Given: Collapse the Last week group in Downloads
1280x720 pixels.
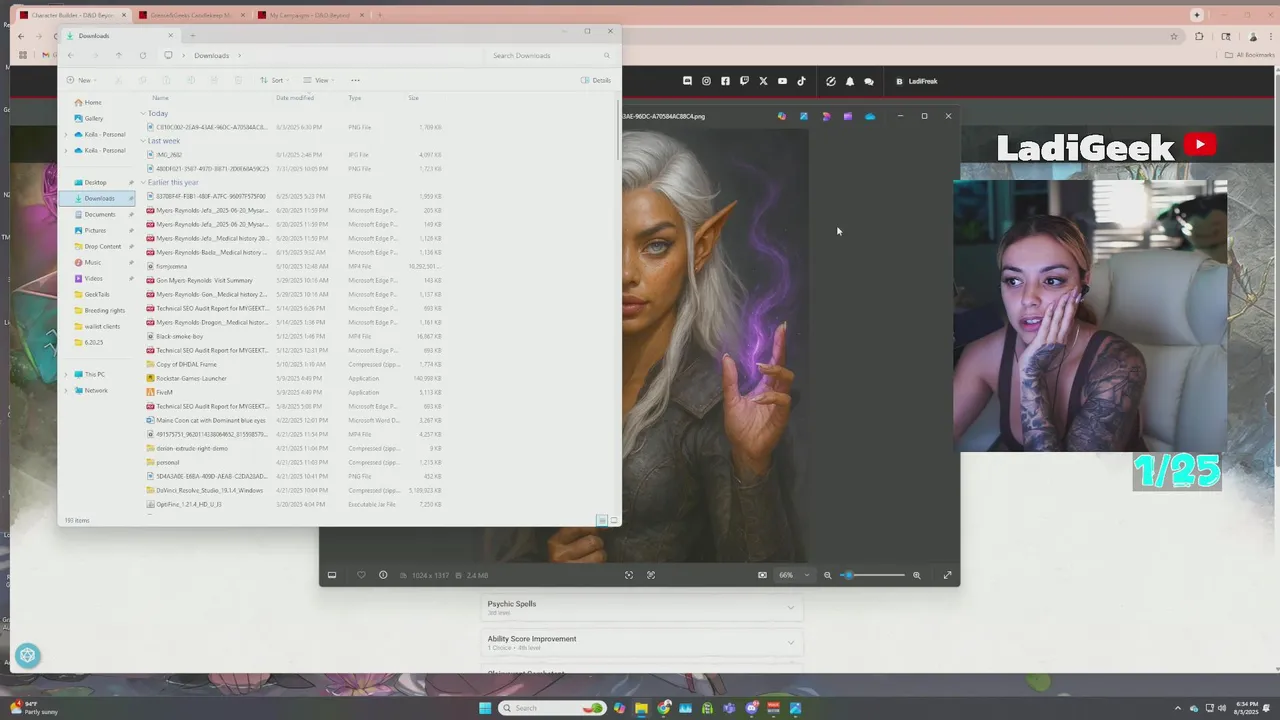Looking at the screenshot, I should coord(144,141).
